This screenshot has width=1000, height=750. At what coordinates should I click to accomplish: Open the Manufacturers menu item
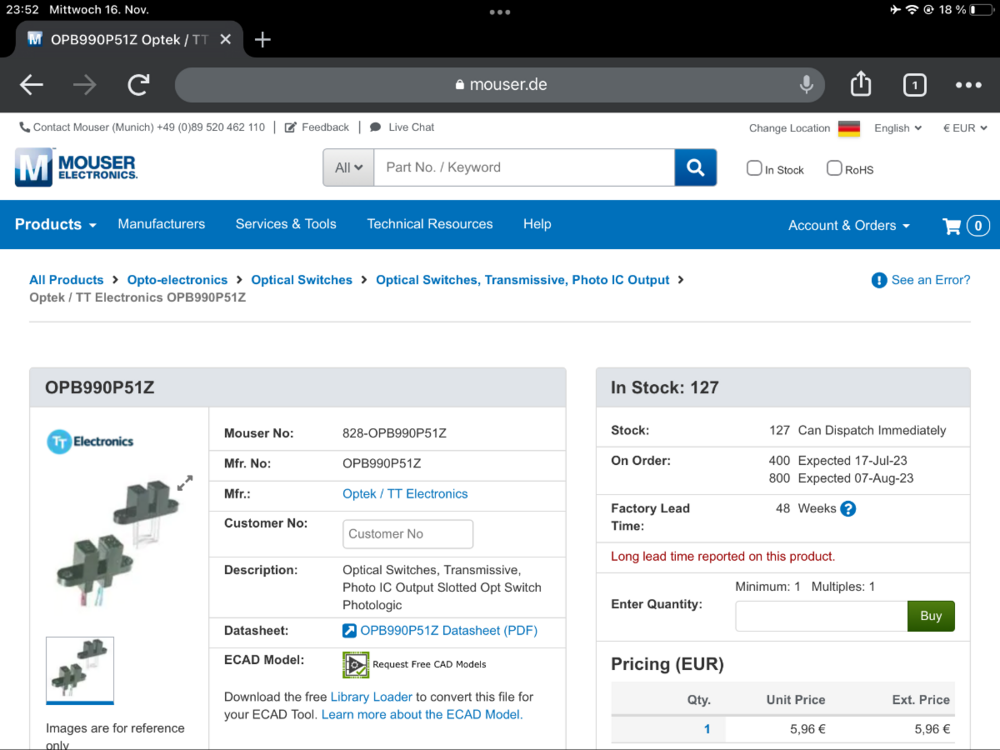tap(161, 224)
